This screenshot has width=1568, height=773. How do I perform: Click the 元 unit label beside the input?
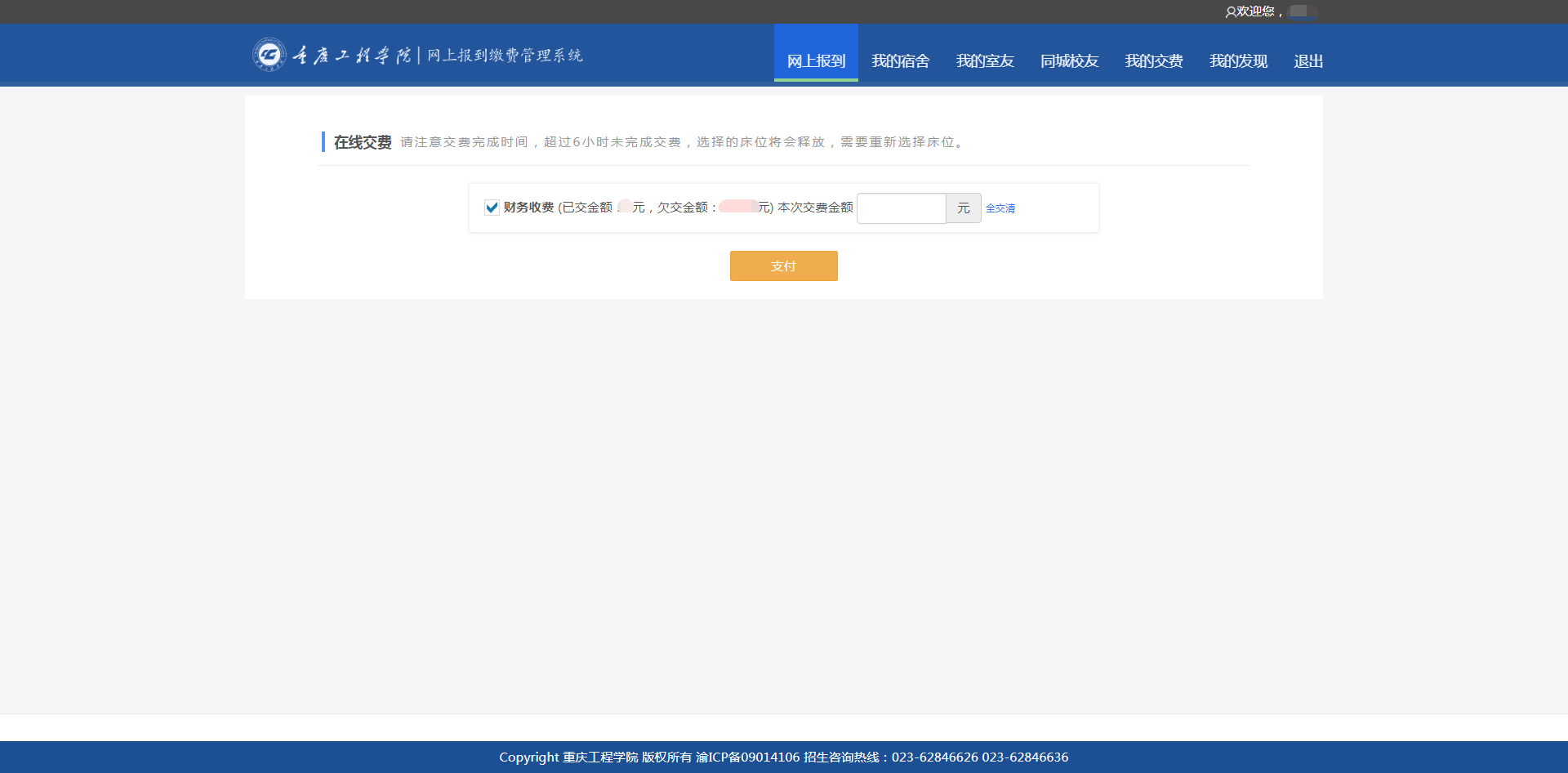click(x=964, y=208)
